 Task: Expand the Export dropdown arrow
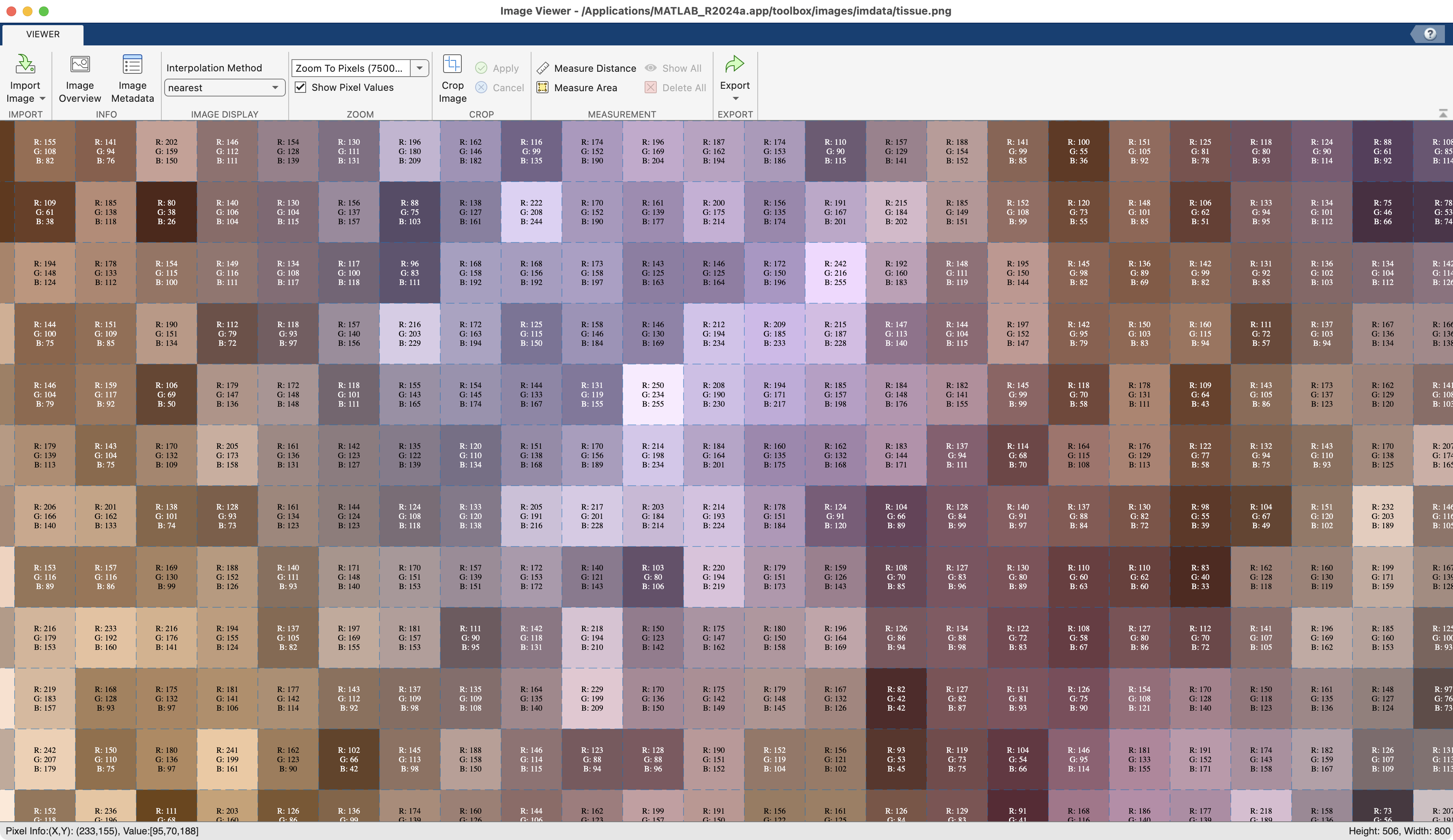(x=735, y=99)
